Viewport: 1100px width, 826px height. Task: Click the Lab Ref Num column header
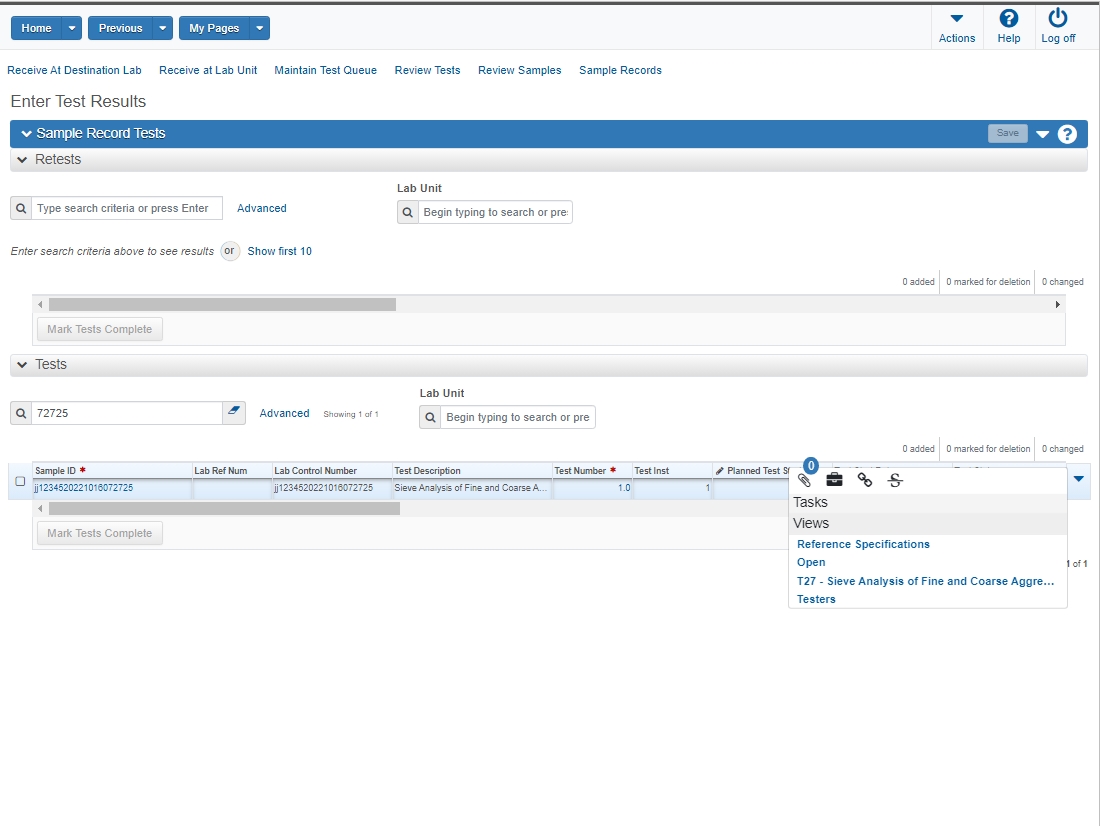(232, 471)
